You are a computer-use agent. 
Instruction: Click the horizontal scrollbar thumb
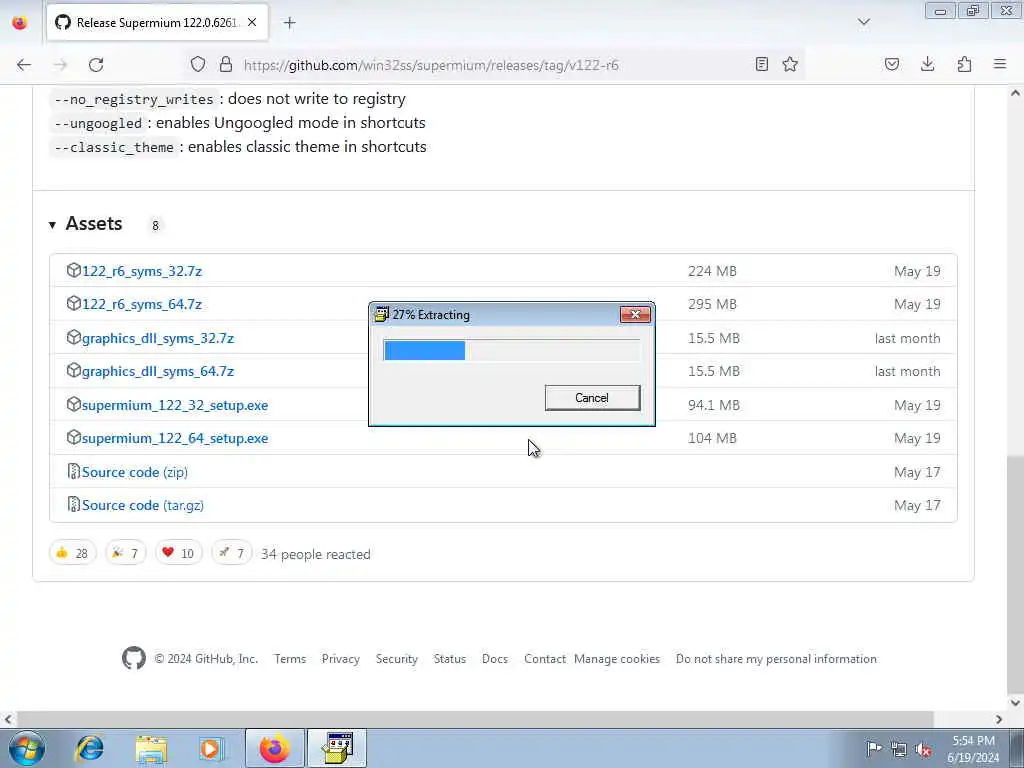click(x=475, y=719)
